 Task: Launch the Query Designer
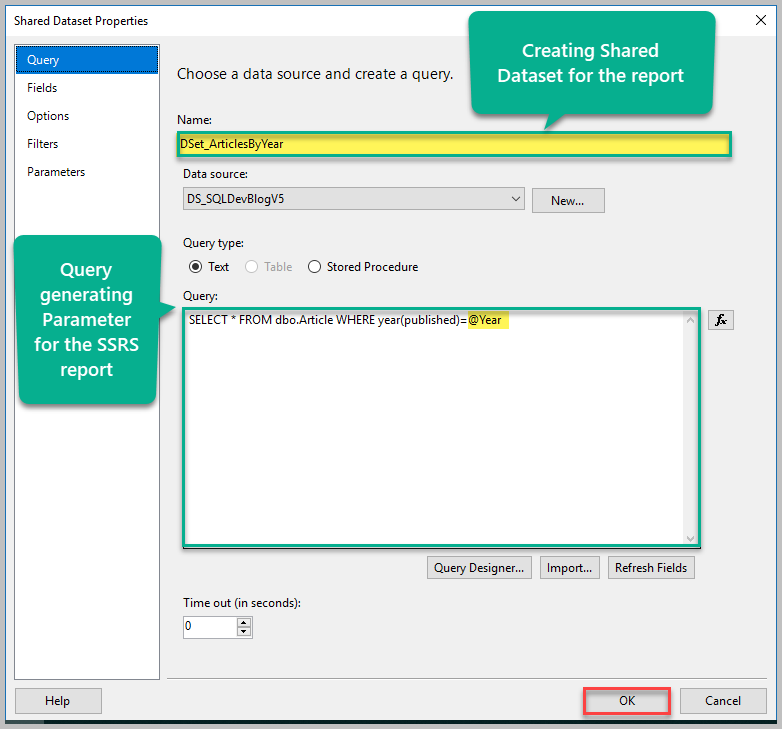click(x=479, y=568)
